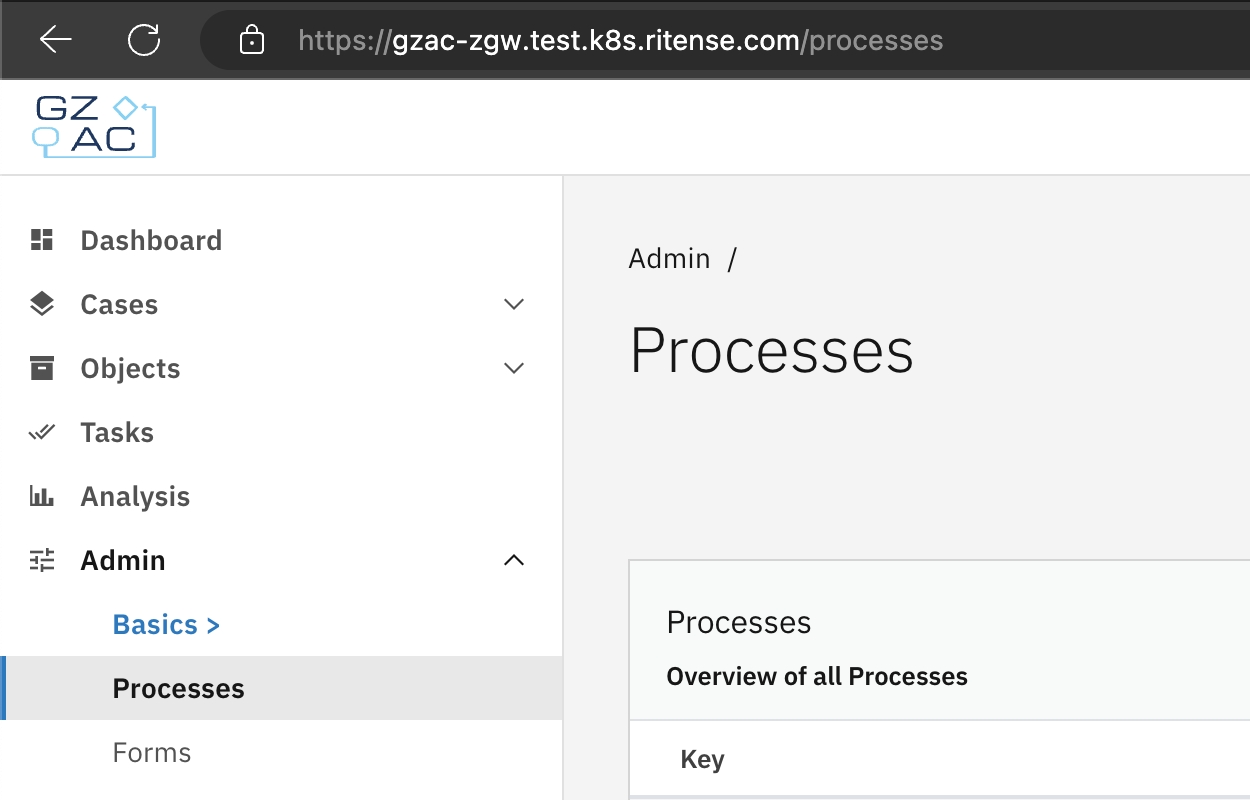
Task: Click the Objects archive box icon
Action: [42, 368]
